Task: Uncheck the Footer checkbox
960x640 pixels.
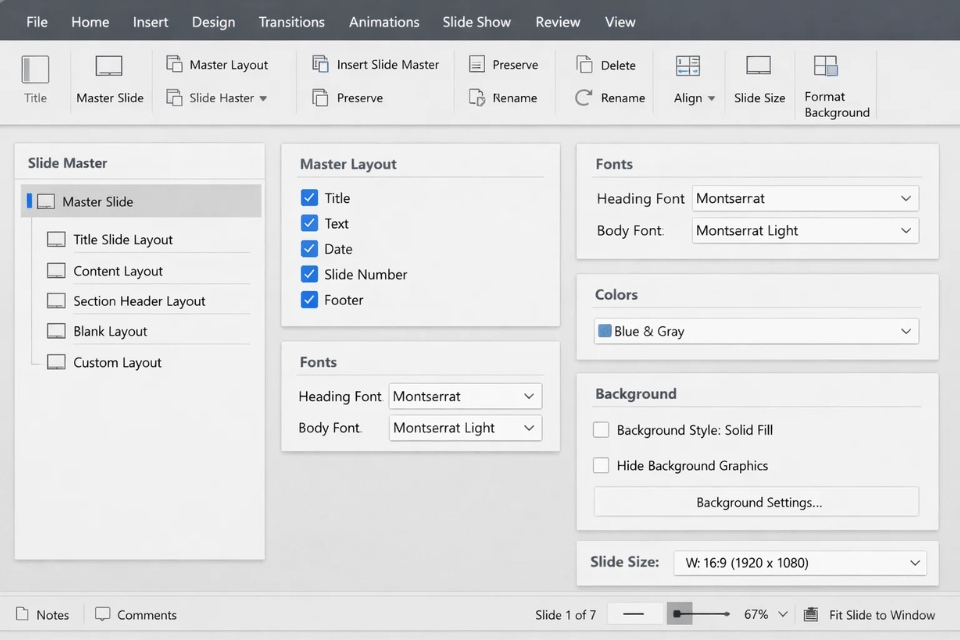Action: coord(309,300)
